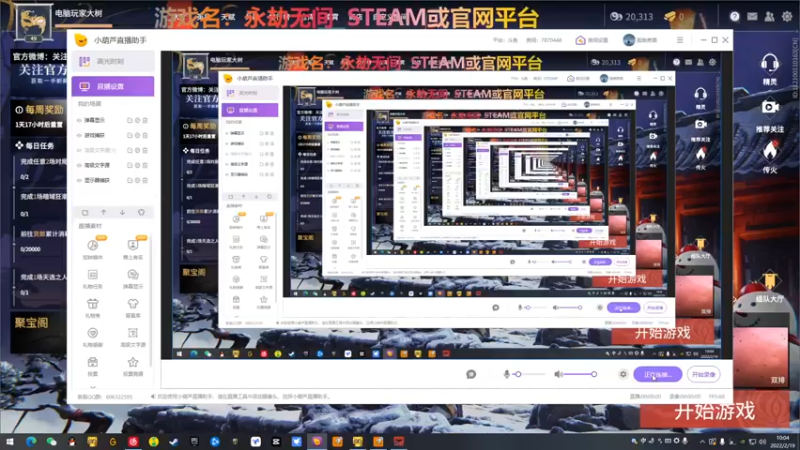Screen dimensions: 800x450
Task: Open the game mail envelope icon
Action: (752, 16)
